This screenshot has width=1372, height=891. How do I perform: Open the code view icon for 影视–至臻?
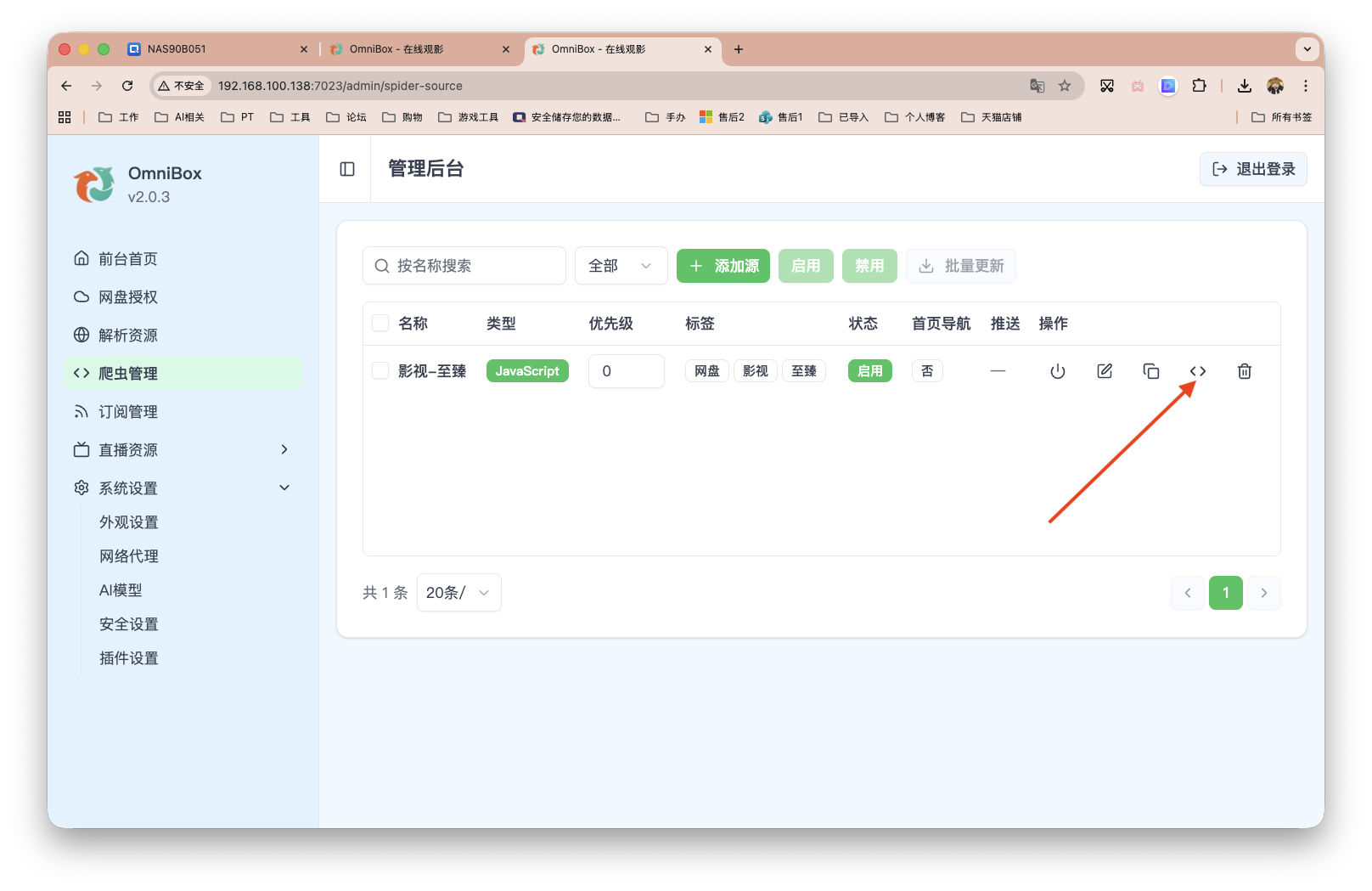pos(1198,371)
